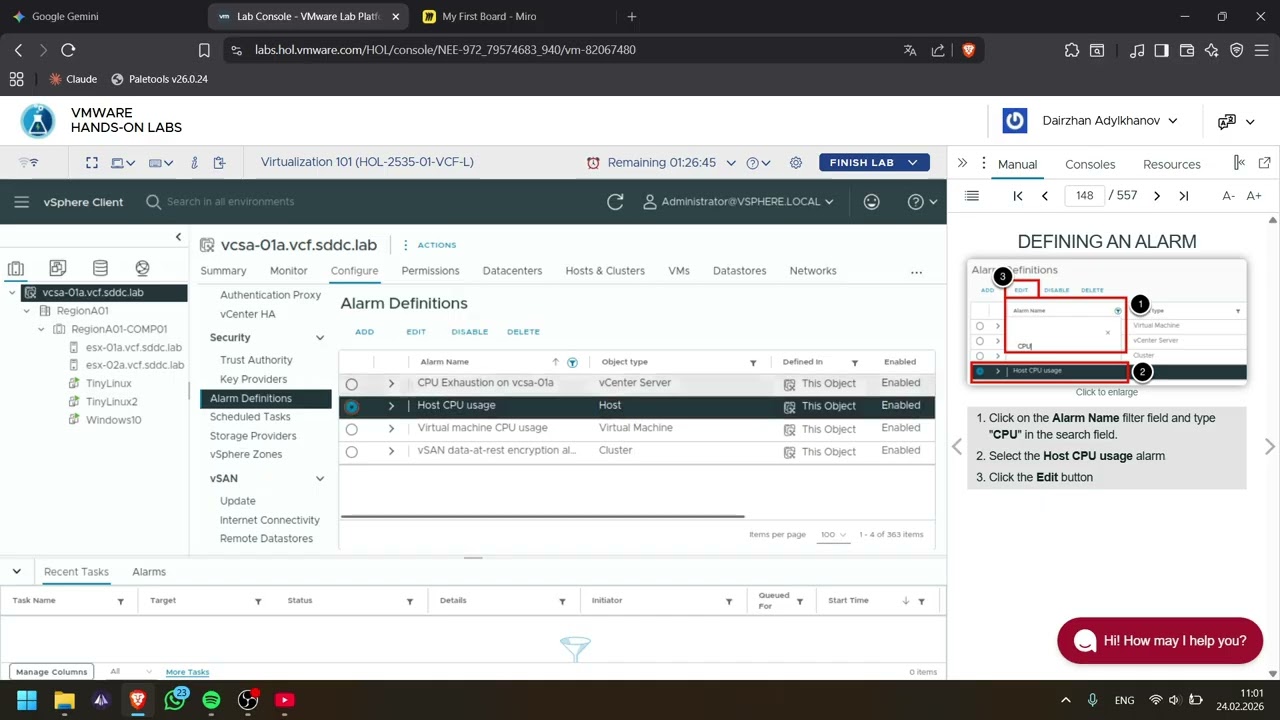The height and width of the screenshot is (720, 1280).
Task: Jump to last manual page
Action: click(1184, 196)
